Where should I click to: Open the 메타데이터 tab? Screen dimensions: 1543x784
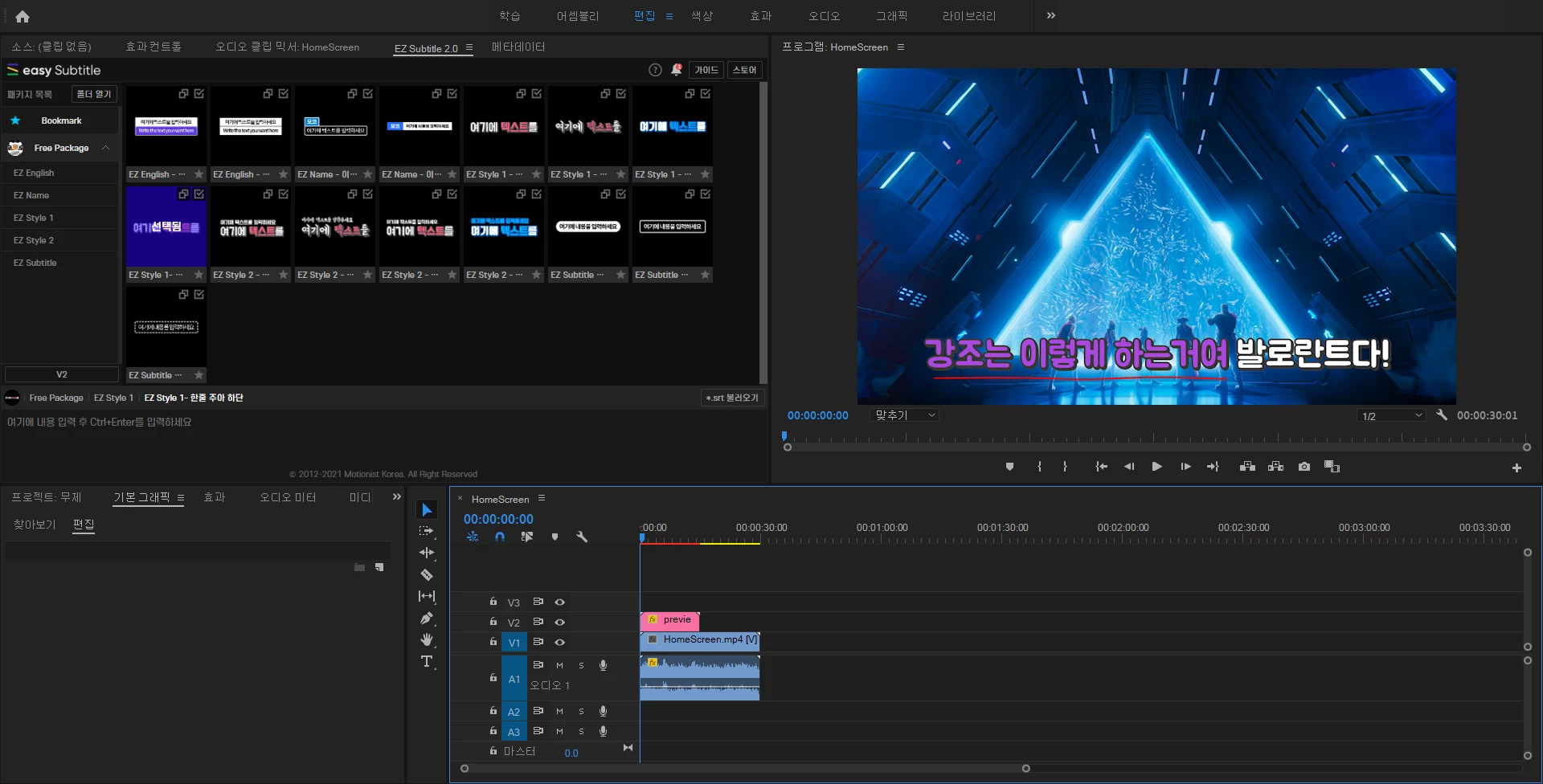click(x=518, y=47)
